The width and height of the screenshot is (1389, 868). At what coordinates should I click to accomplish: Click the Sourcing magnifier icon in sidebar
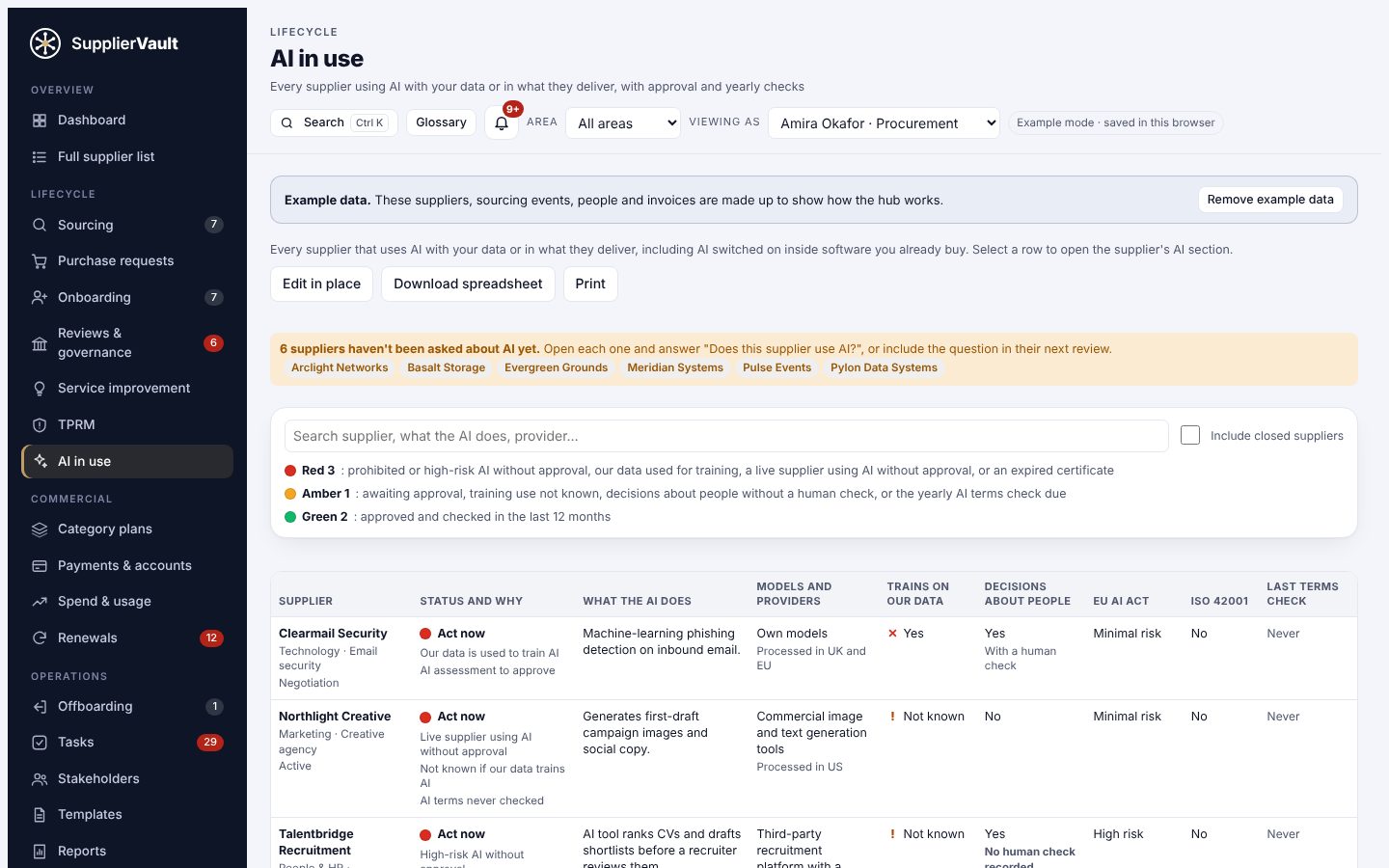[40, 225]
